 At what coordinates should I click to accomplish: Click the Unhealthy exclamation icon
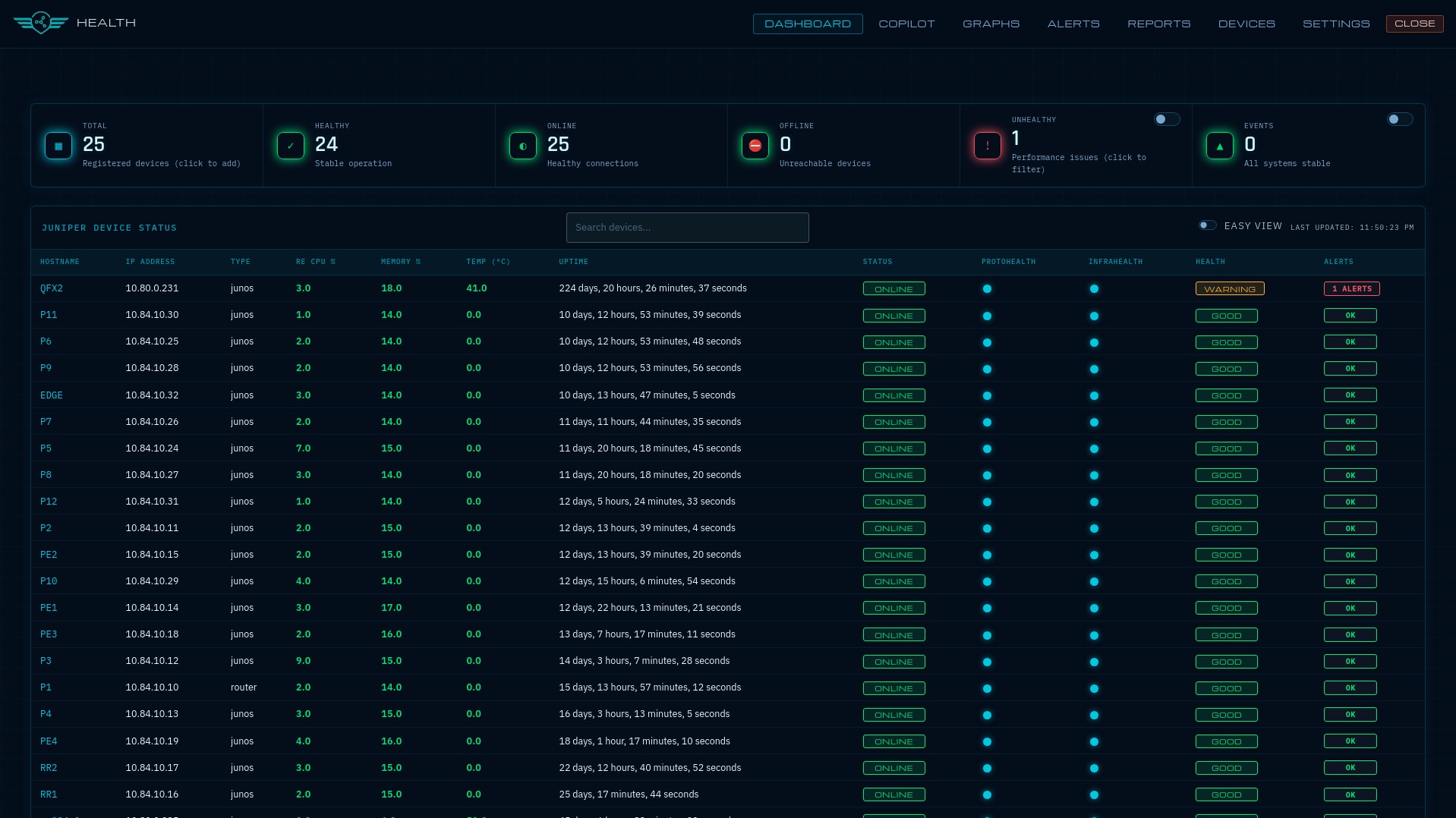click(988, 146)
